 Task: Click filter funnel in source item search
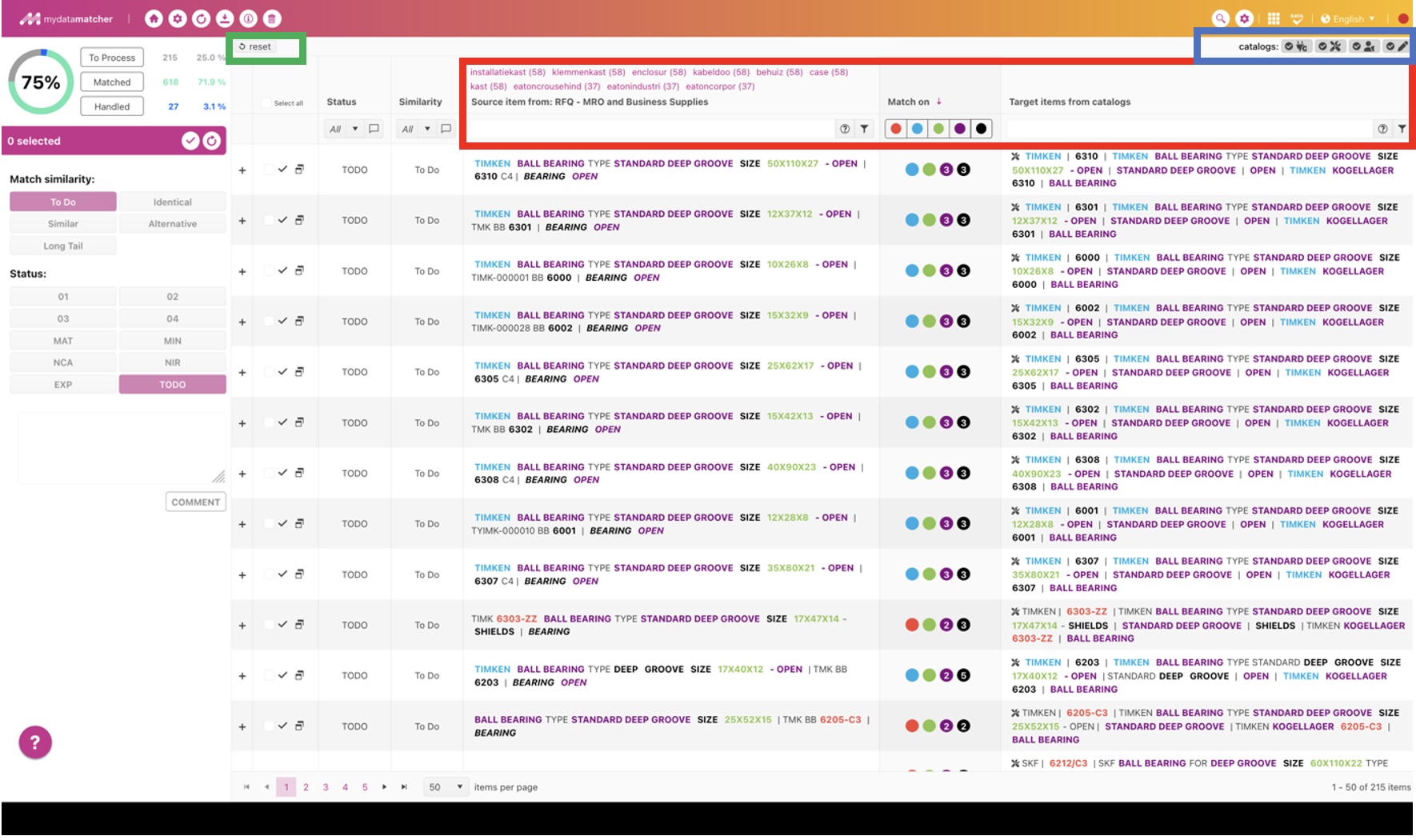coord(865,129)
